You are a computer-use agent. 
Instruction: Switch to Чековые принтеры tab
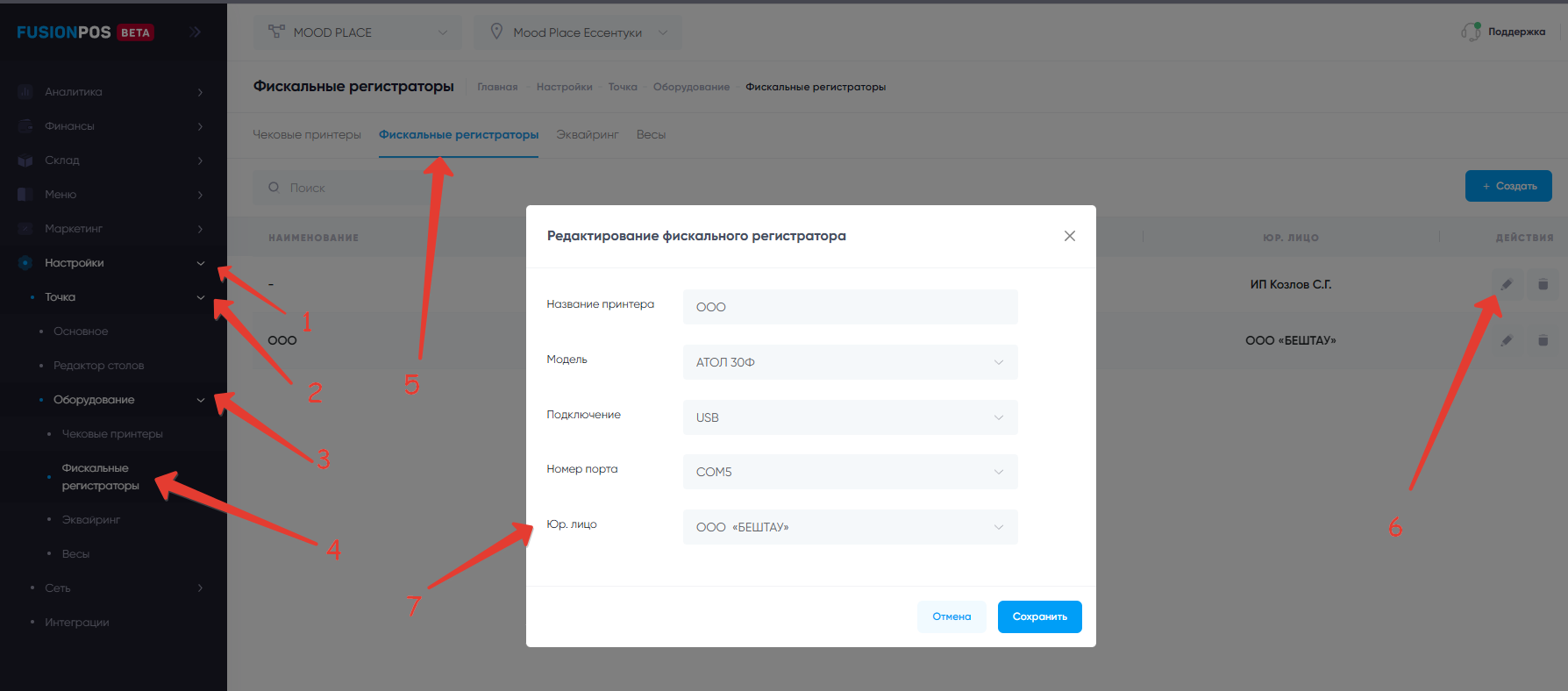tap(307, 134)
